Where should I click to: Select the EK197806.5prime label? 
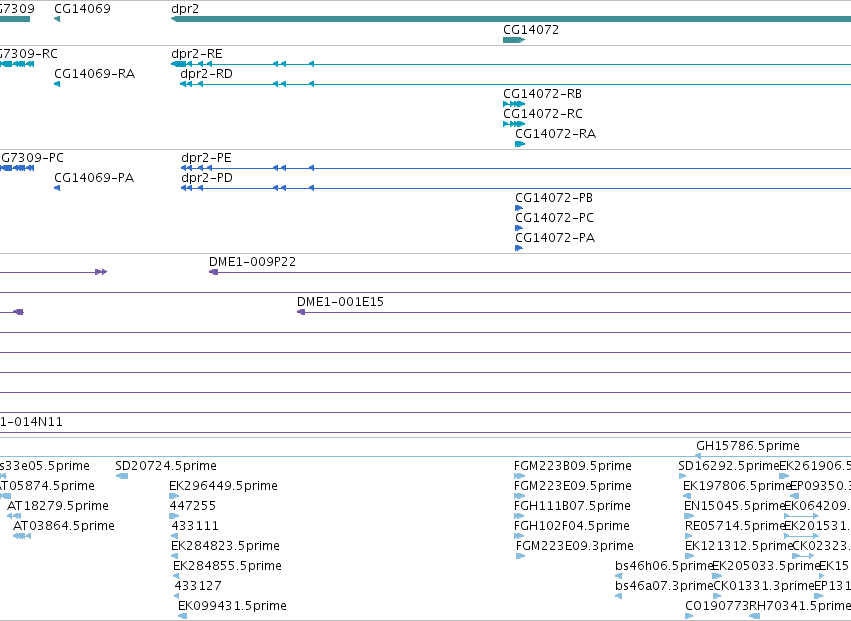[736, 486]
